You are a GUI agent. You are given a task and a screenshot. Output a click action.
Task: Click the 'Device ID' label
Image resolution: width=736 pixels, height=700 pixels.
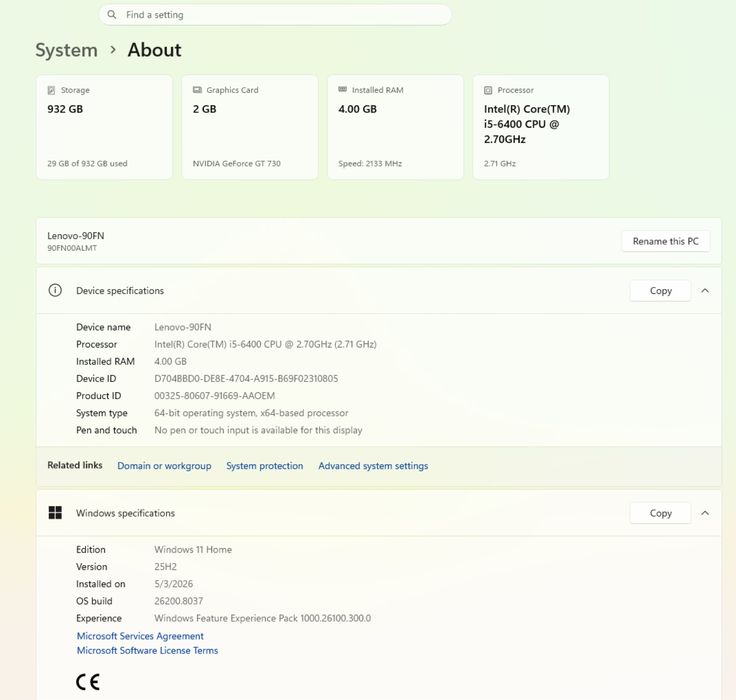point(96,378)
